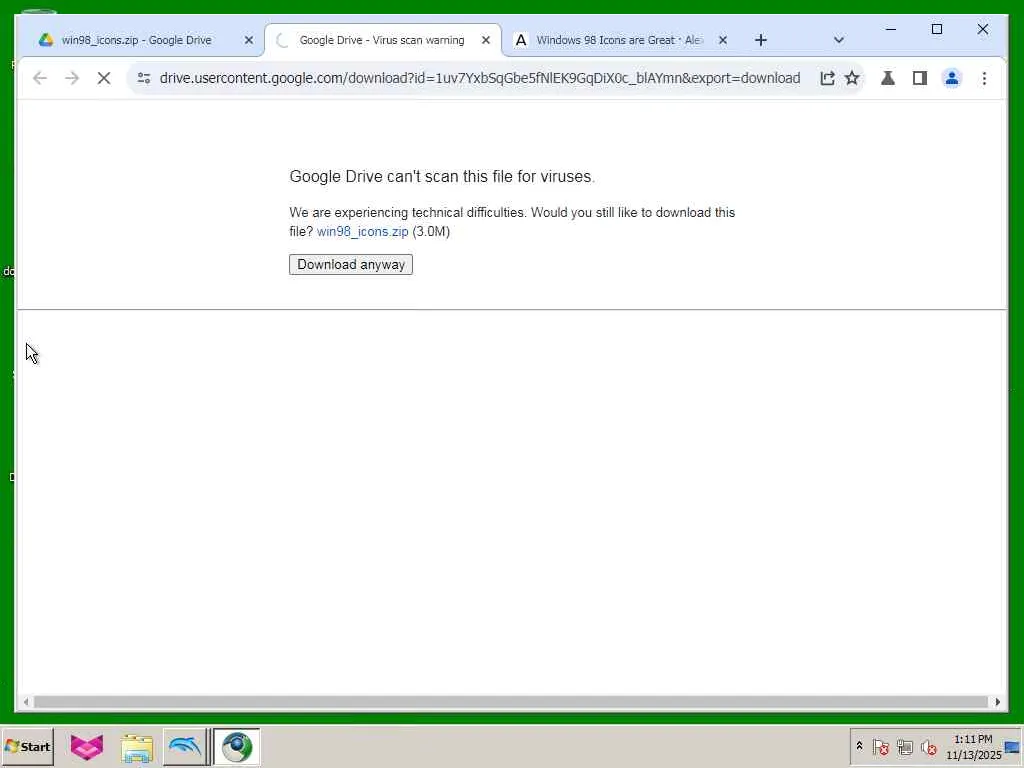The width and height of the screenshot is (1024, 768).
Task: Close the Windows 98 Icons tab
Action: point(723,40)
